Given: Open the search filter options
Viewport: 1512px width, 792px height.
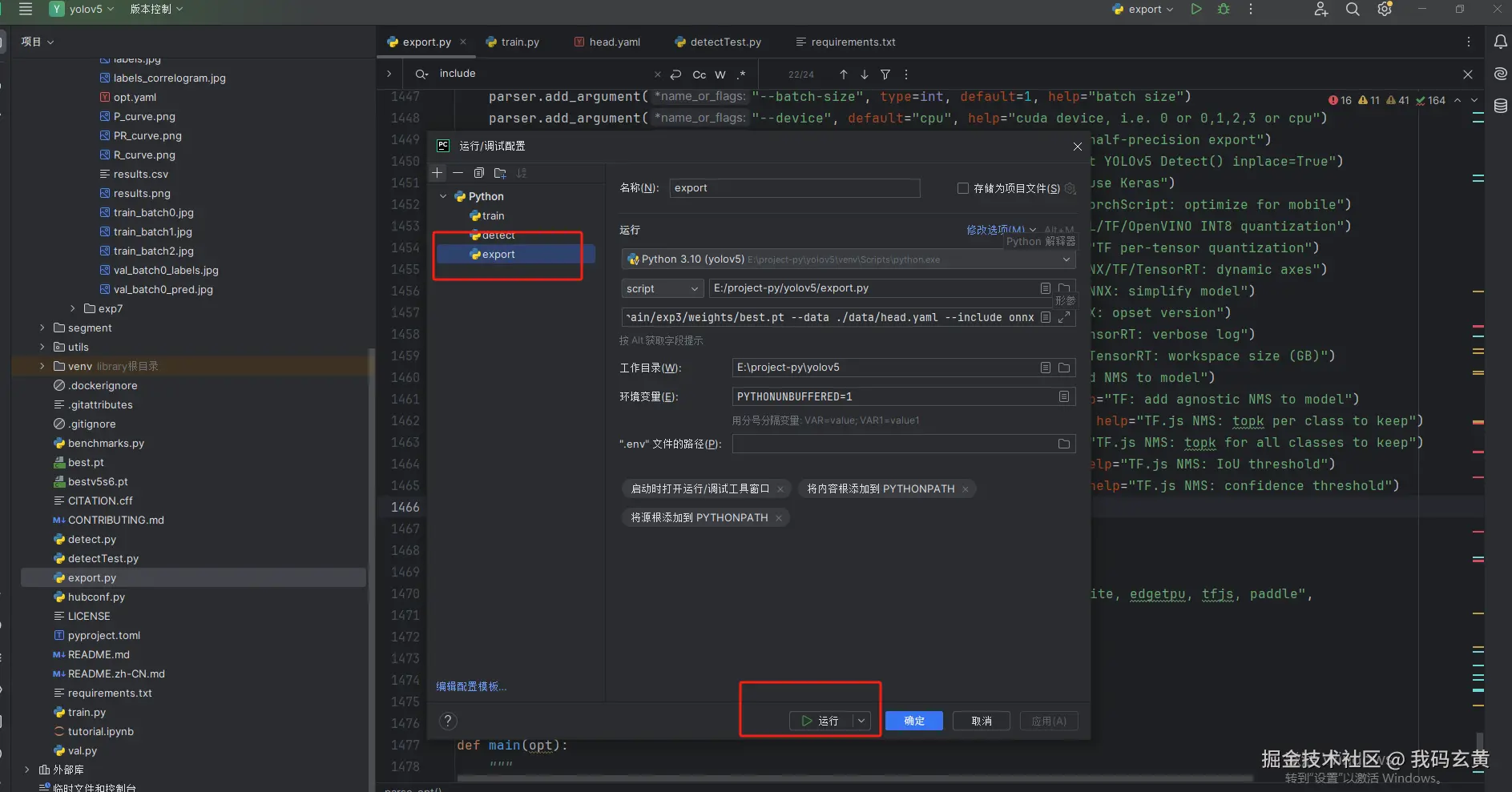Looking at the screenshot, I should click(885, 74).
